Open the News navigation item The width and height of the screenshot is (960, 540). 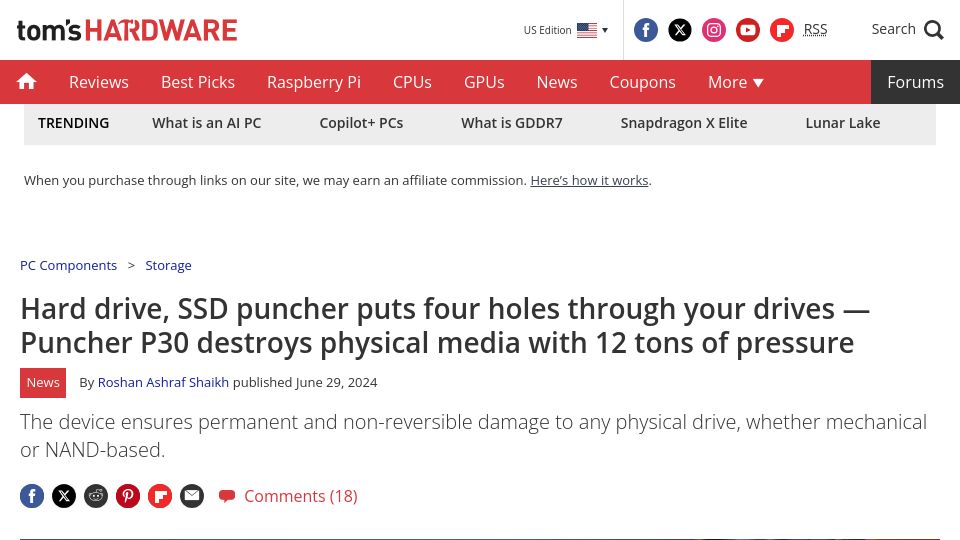pyautogui.click(x=557, y=82)
